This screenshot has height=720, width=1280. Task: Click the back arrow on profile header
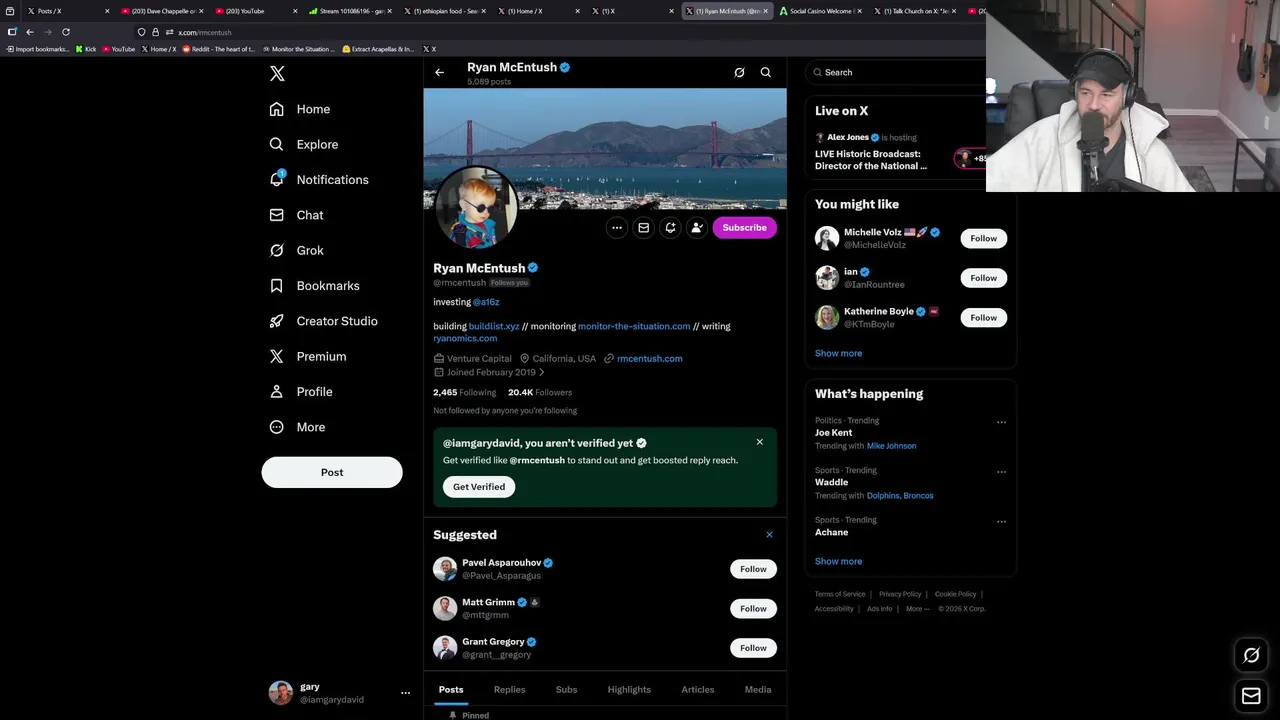tap(439, 72)
